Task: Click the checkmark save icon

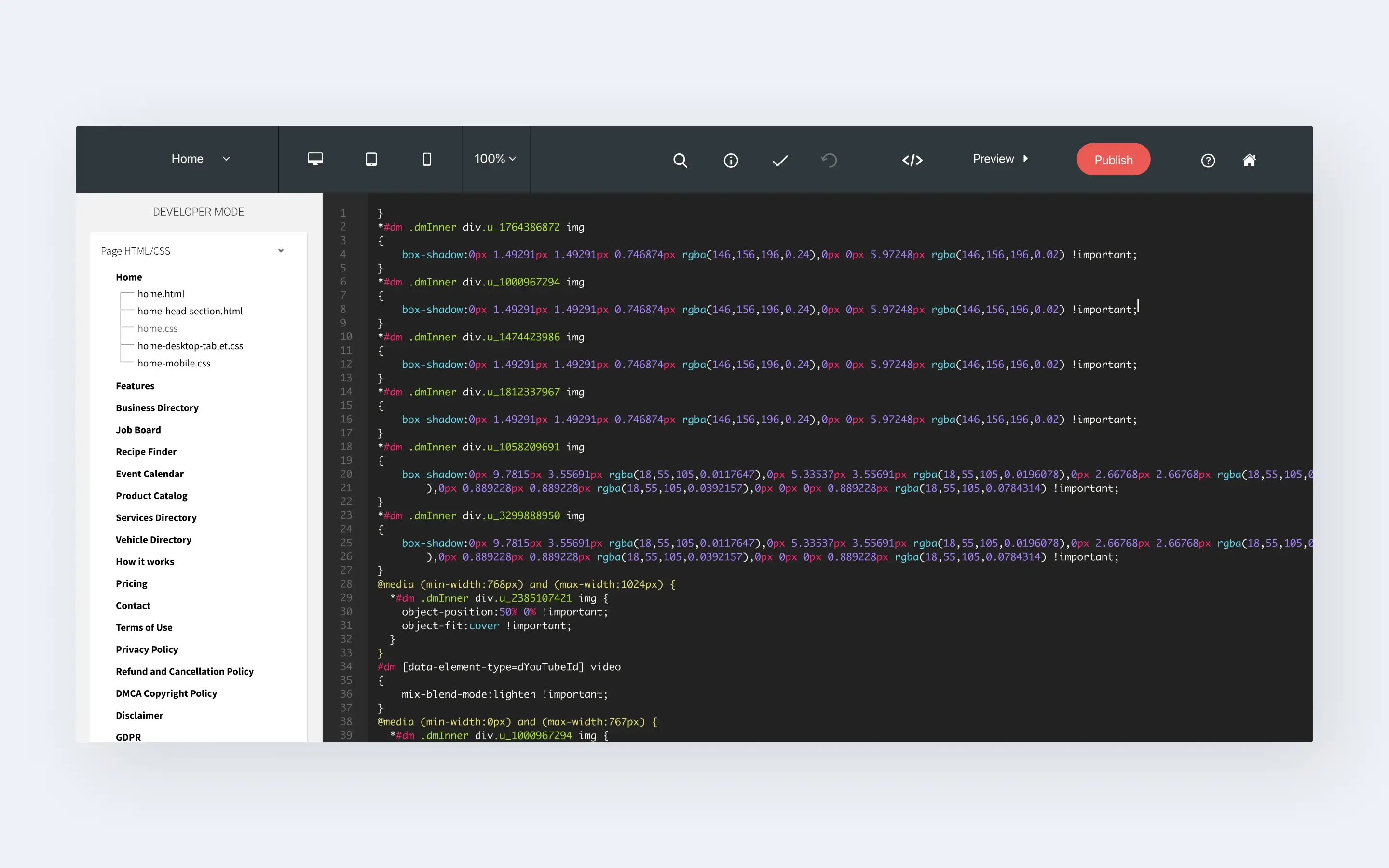Action: pos(779,160)
